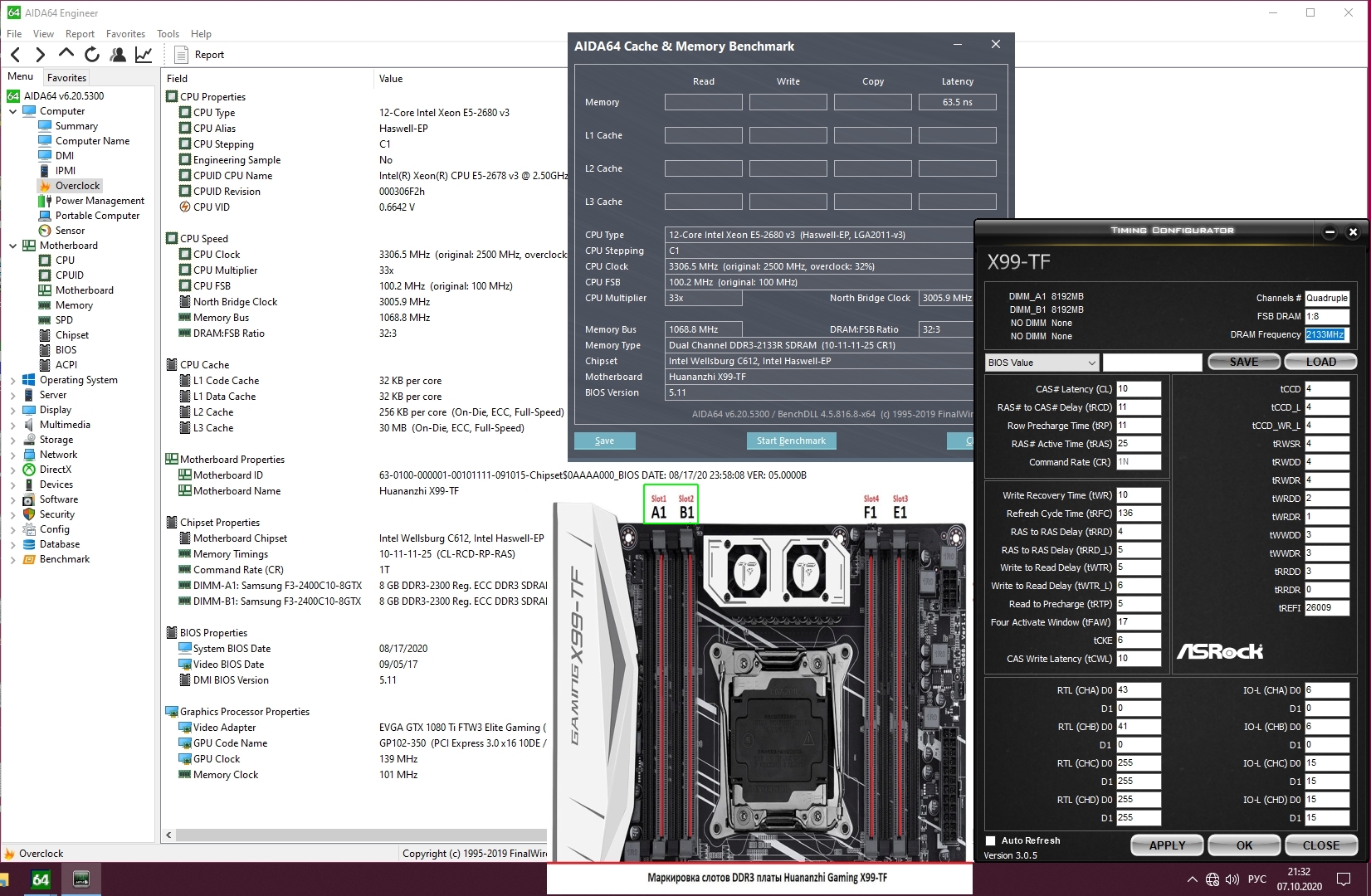The height and width of the screenshot is (896, 1371).
Task: Expand the Software tree node
Action: [x=13, y=499]
